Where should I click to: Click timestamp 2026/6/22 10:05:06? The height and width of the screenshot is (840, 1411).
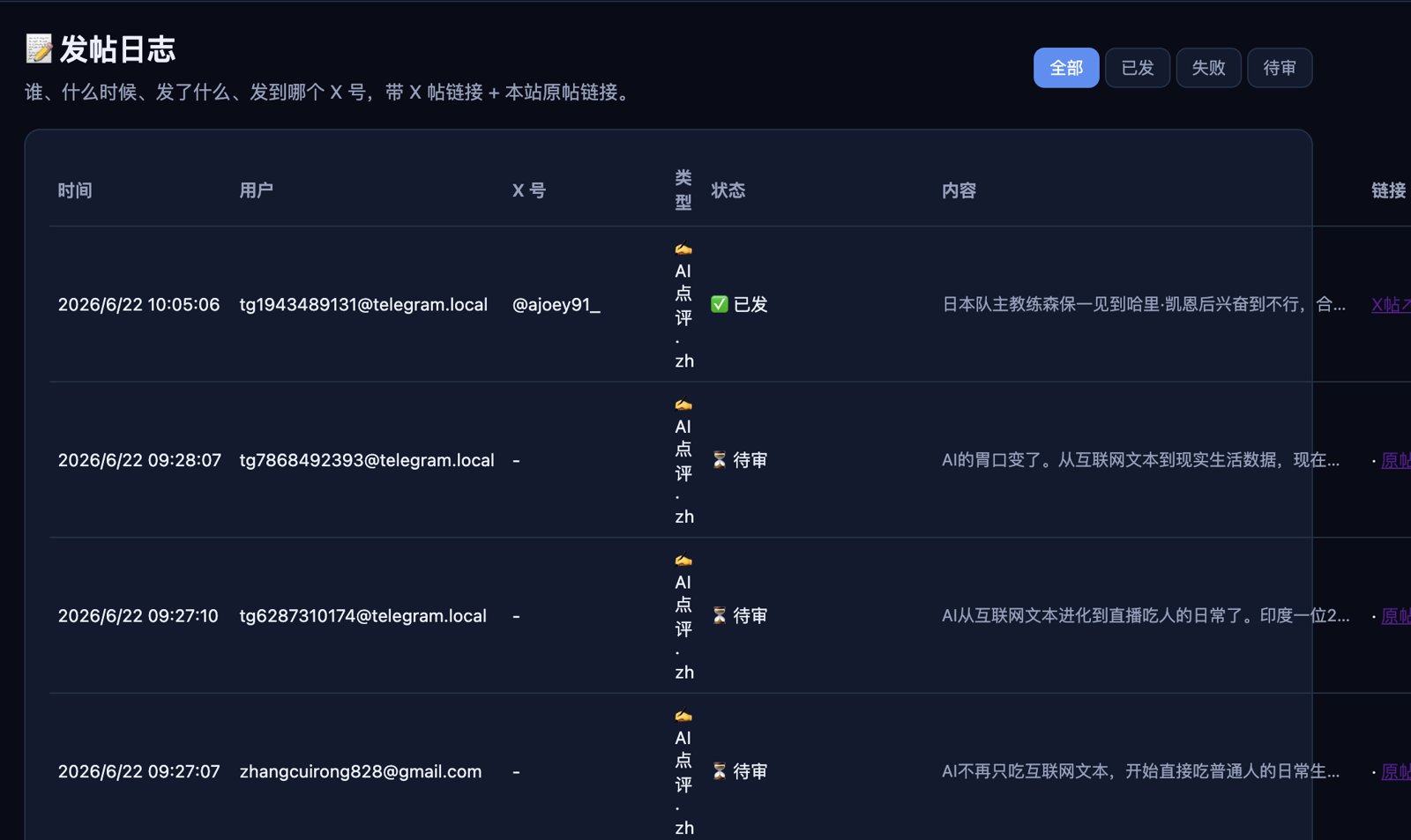pyautogui.click(x=138, y=304)
